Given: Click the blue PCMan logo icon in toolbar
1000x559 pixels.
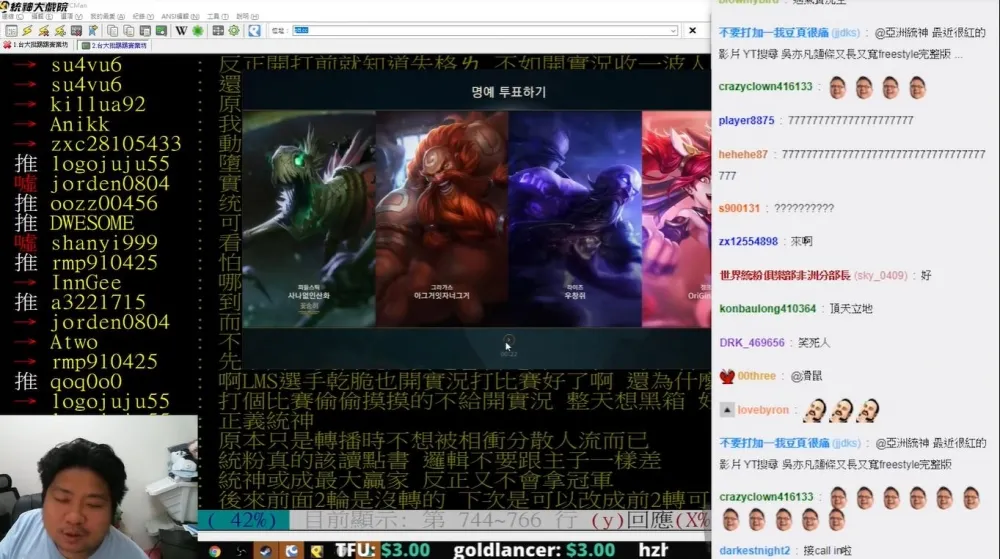Looking at the screenshot, I should point(254,31).
